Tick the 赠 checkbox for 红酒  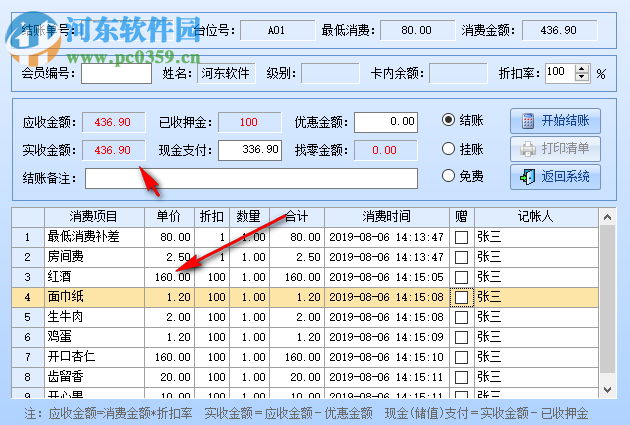pyautogui.click(x=461, y=277)
